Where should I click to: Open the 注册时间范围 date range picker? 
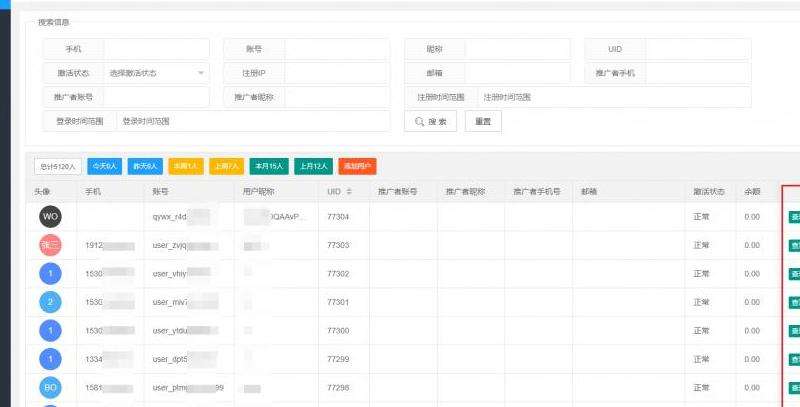pos(614,97)
